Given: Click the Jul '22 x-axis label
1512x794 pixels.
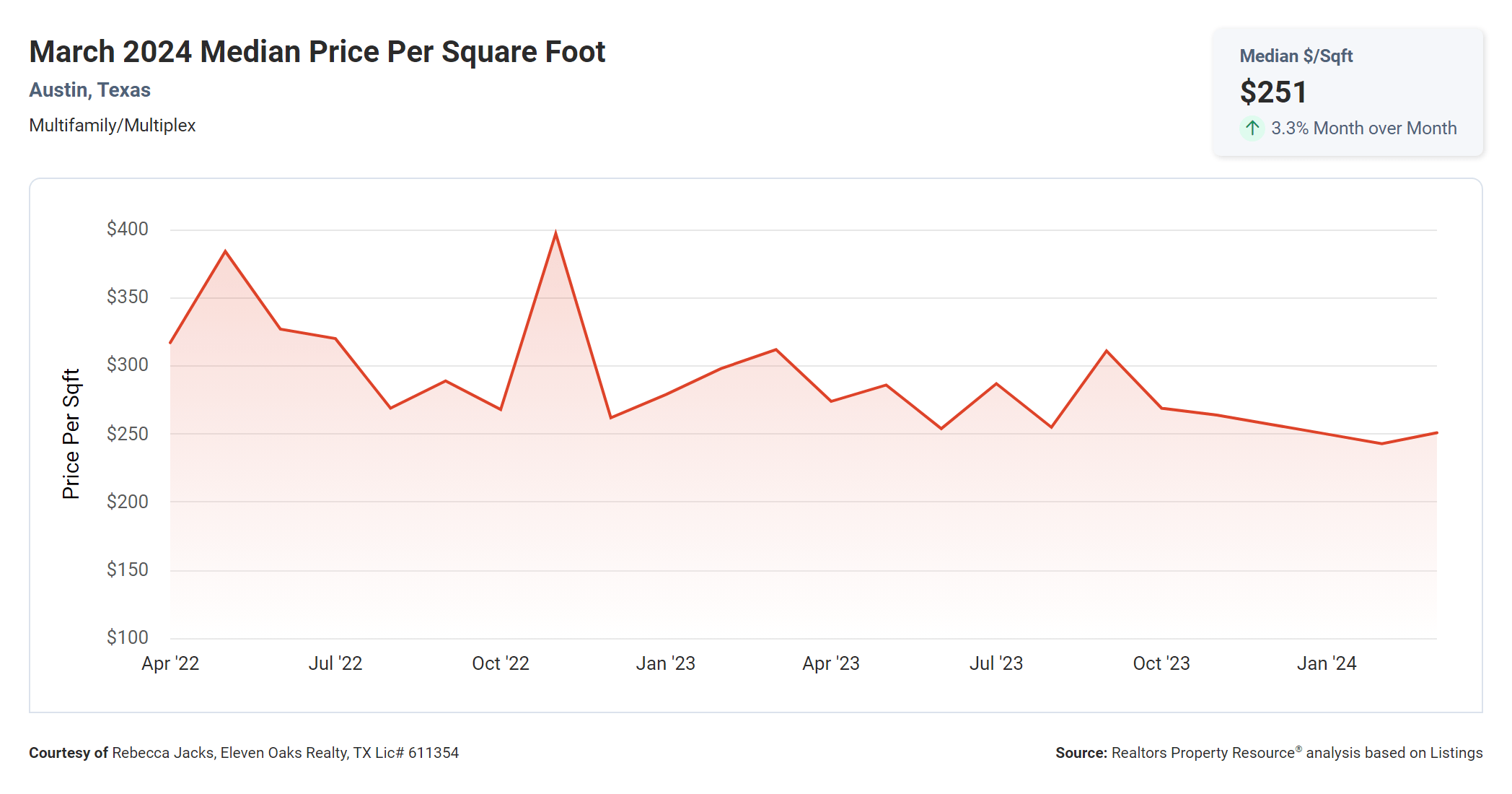Looking at the screenshot, I should click(335, 663).
